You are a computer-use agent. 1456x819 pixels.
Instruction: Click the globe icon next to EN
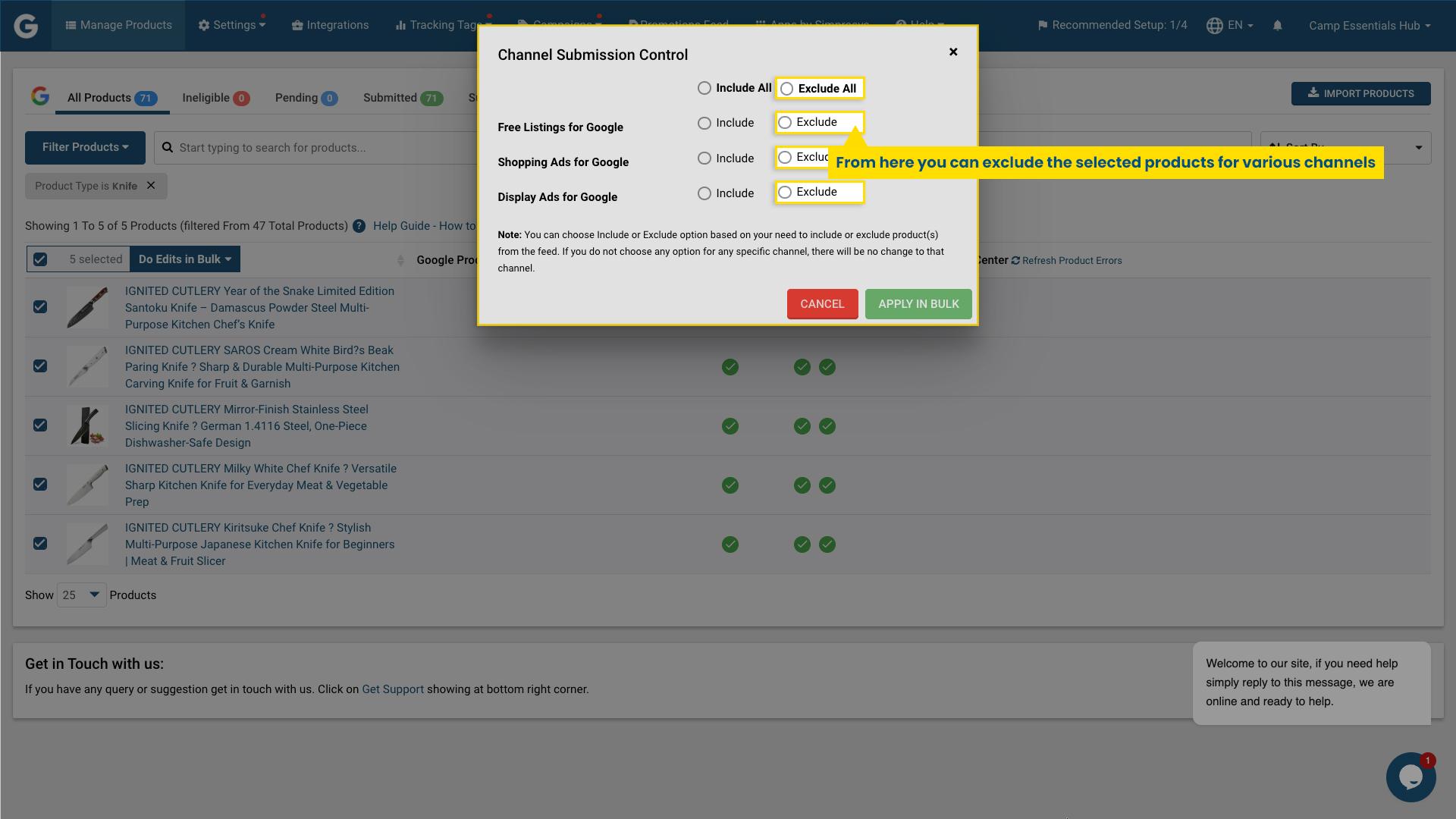point(1213,25)
